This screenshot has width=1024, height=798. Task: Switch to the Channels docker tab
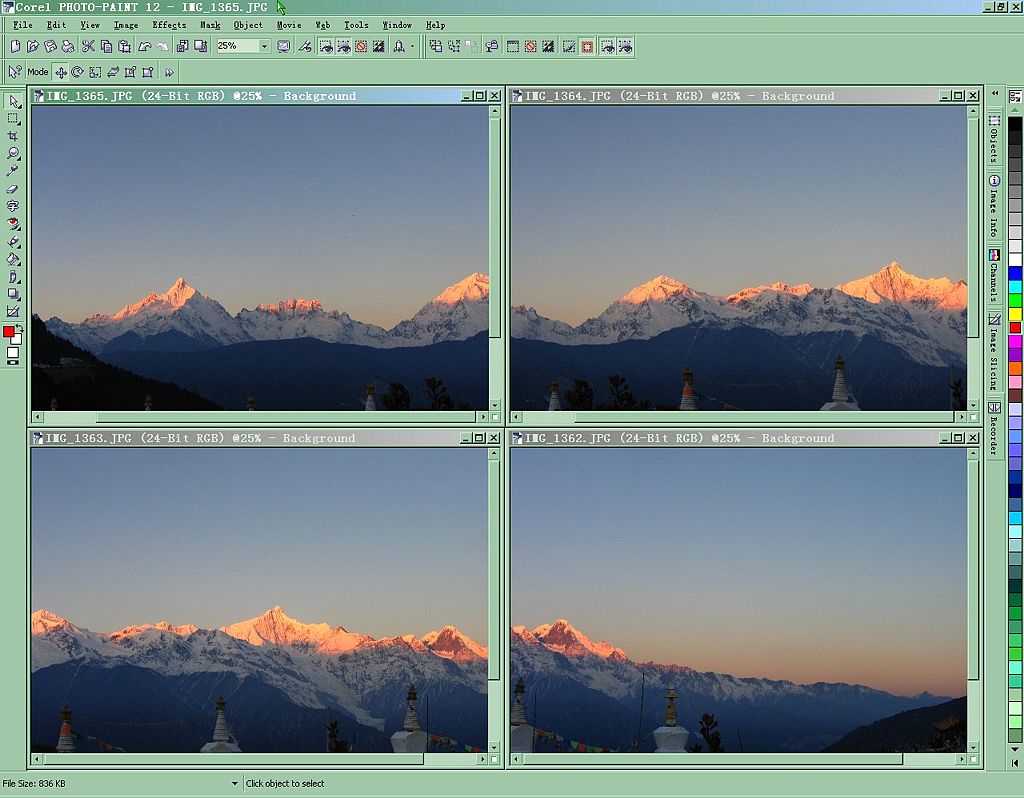[994, 275]
